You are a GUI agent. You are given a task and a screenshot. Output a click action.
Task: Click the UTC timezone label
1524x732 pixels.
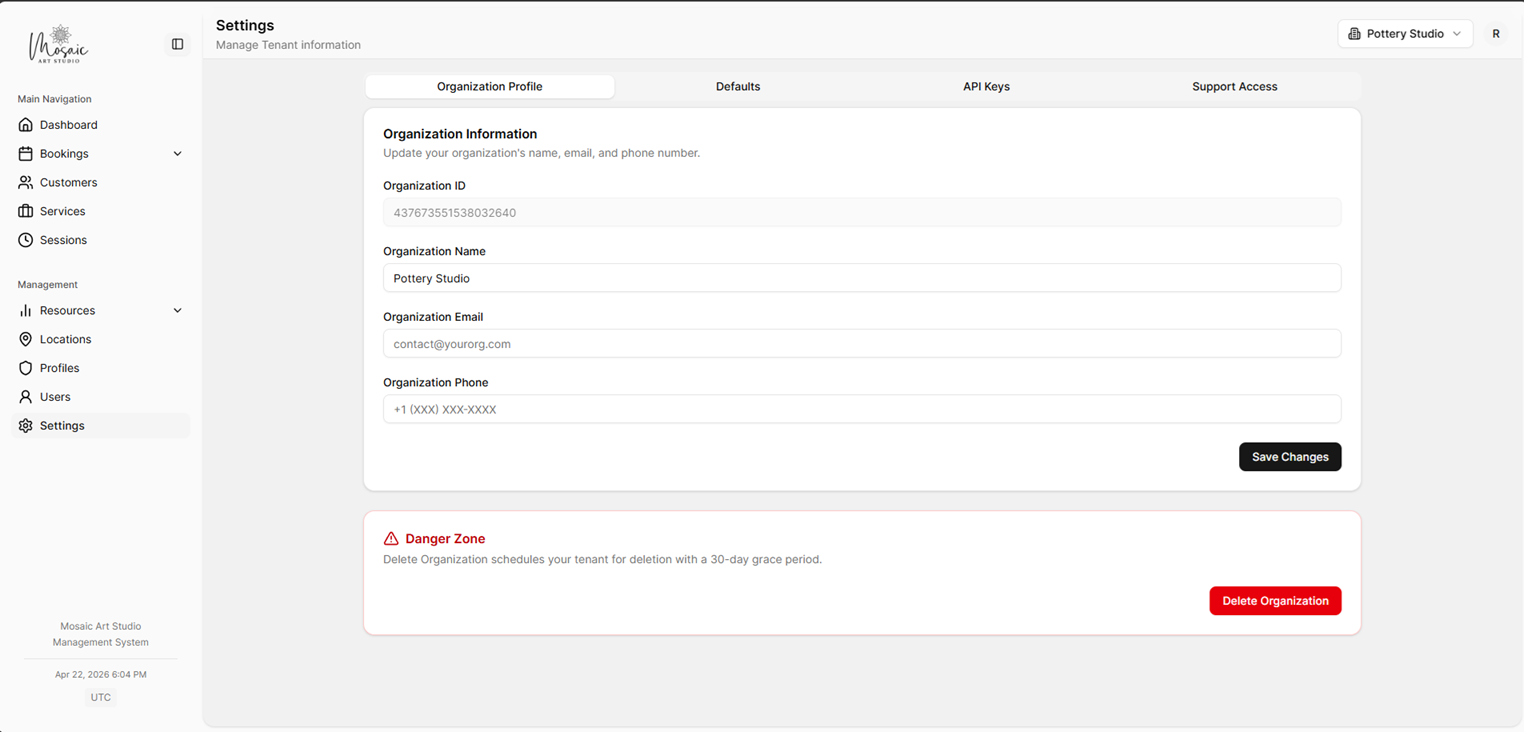pos(100,697)
